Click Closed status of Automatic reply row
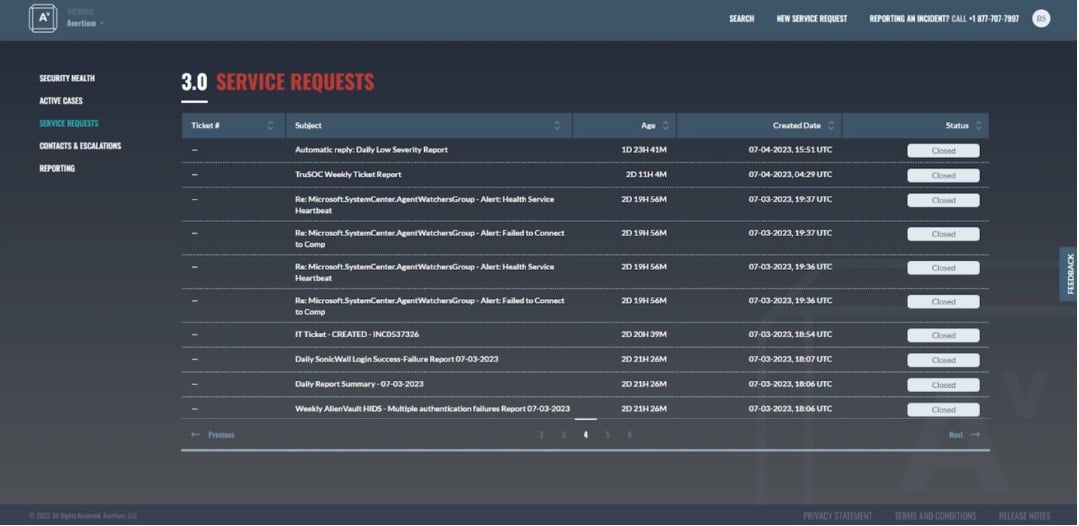This screenshot has height=526, width=1079. point(943,151)
